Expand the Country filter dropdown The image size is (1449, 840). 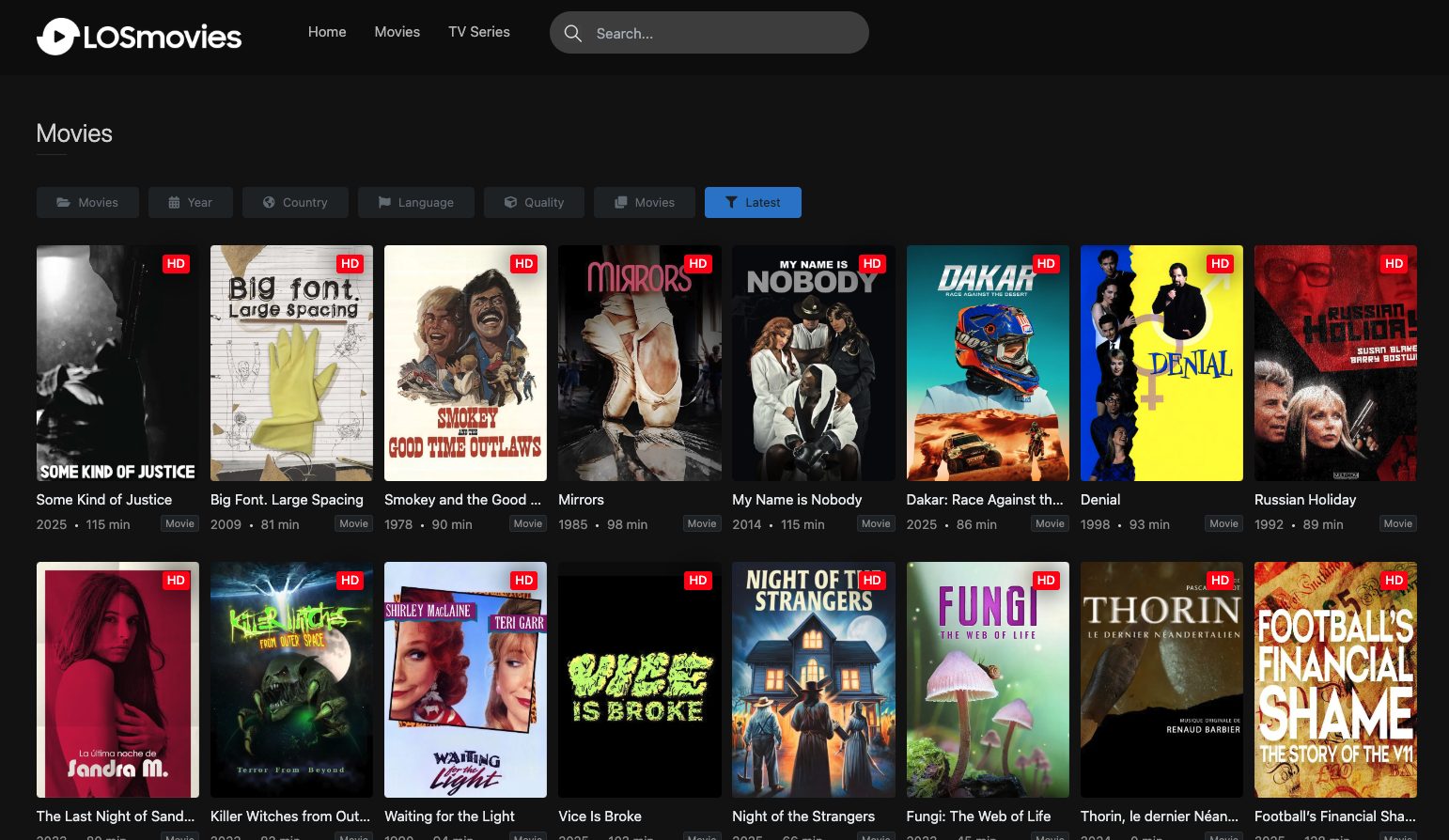295,202
